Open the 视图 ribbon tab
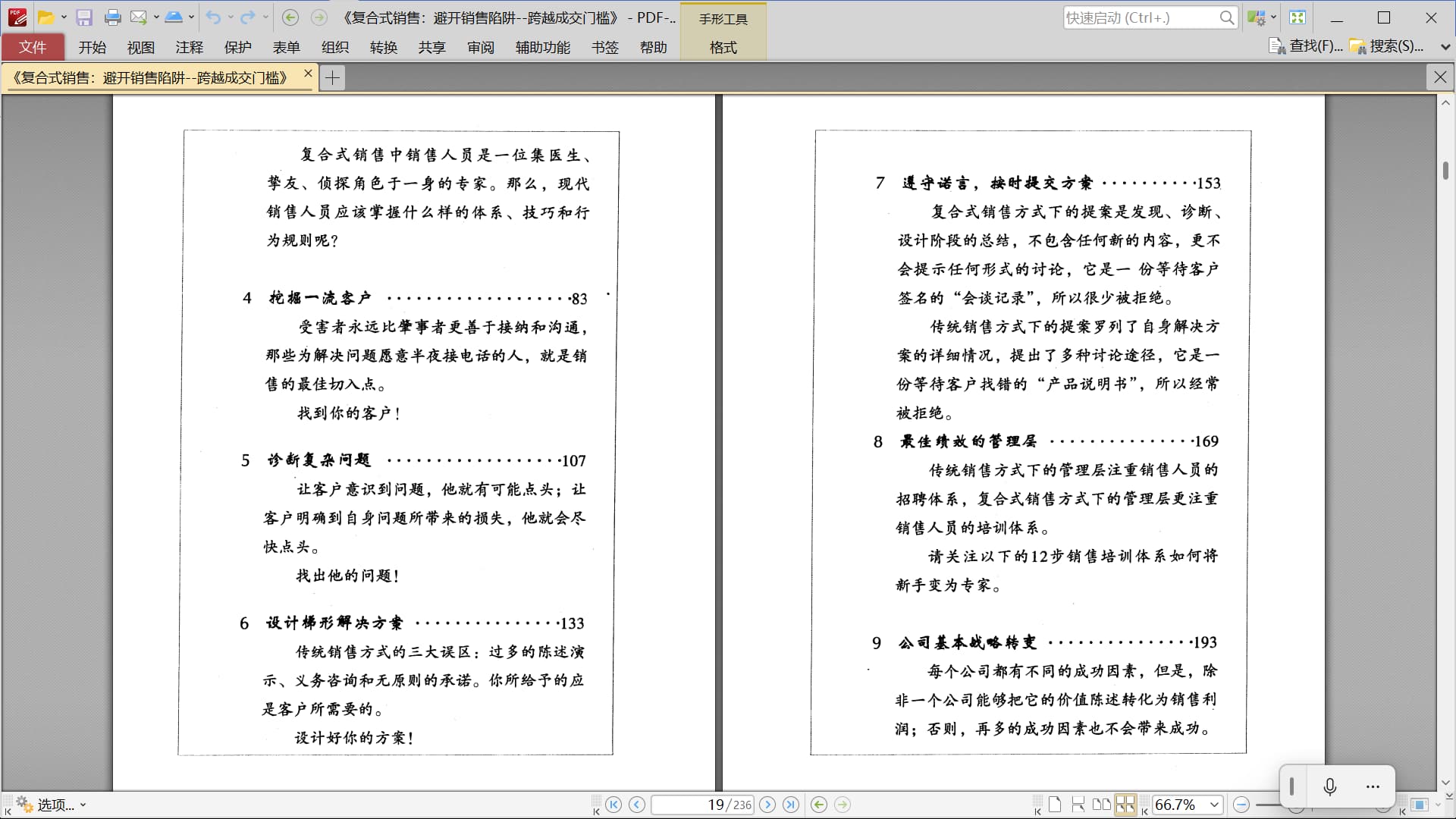 click(x=141, y=47)
